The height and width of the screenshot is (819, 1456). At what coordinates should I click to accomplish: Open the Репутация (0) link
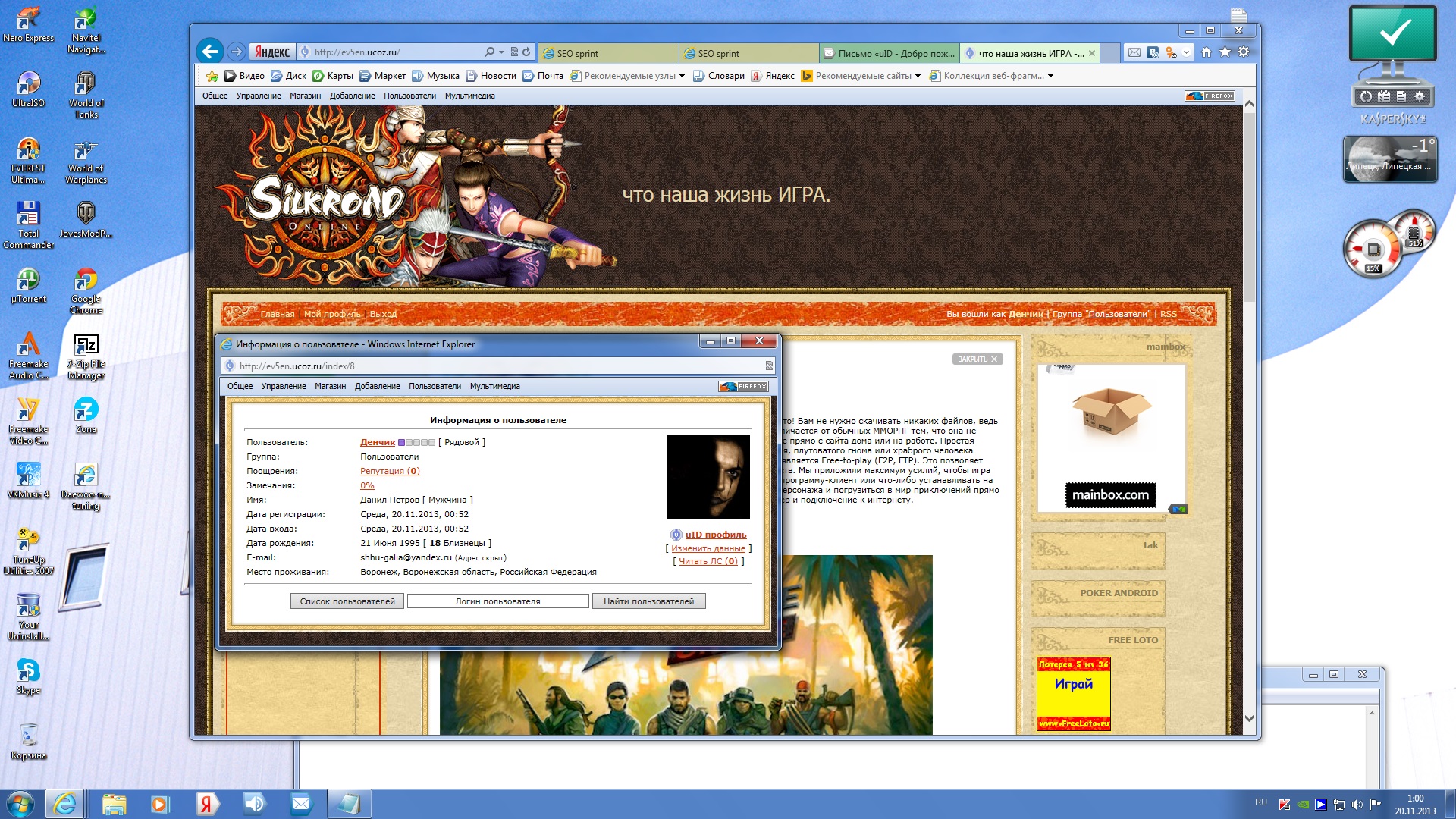click(390, 471)
